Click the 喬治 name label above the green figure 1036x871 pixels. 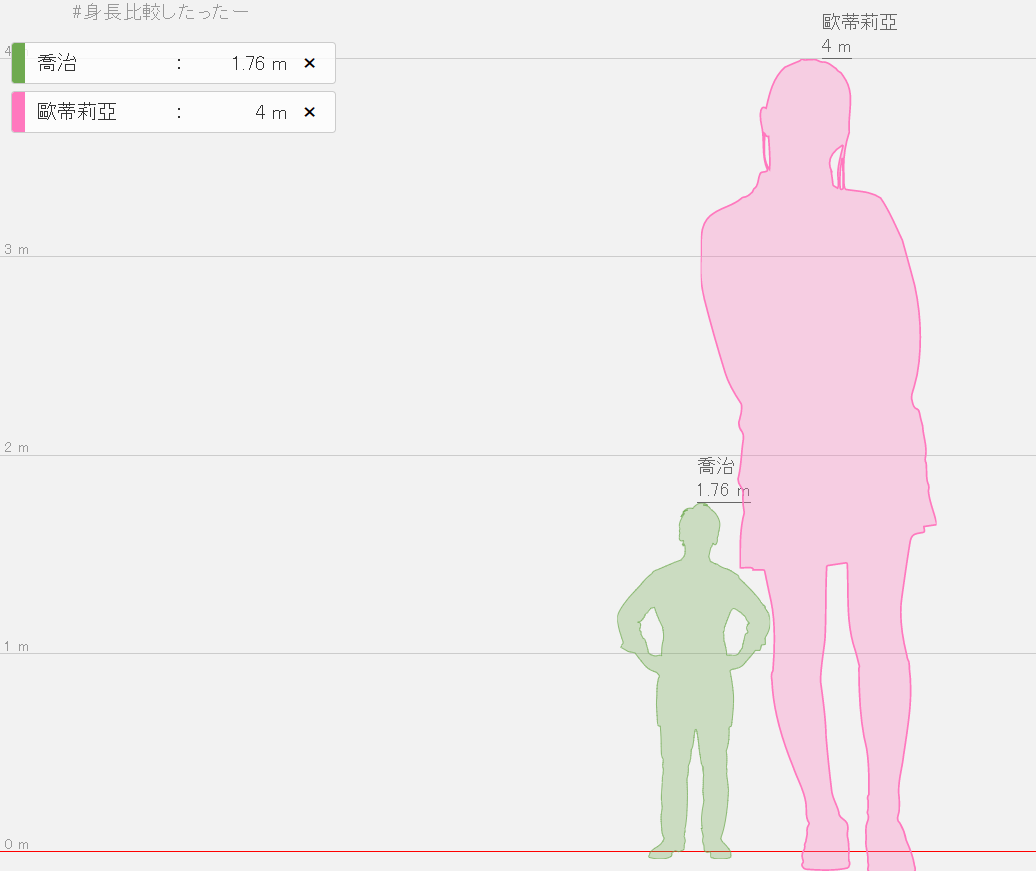coord(715,467)
